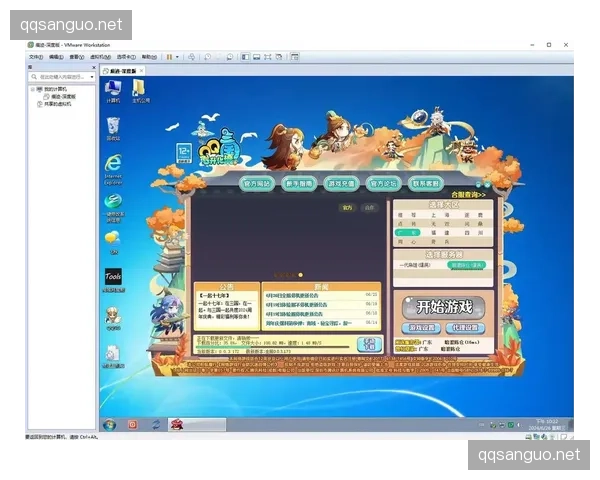This screenshot has width=600, height=480.
Task: Open the dropdown arrow beside the pause icon
Action: pos(177,57)
